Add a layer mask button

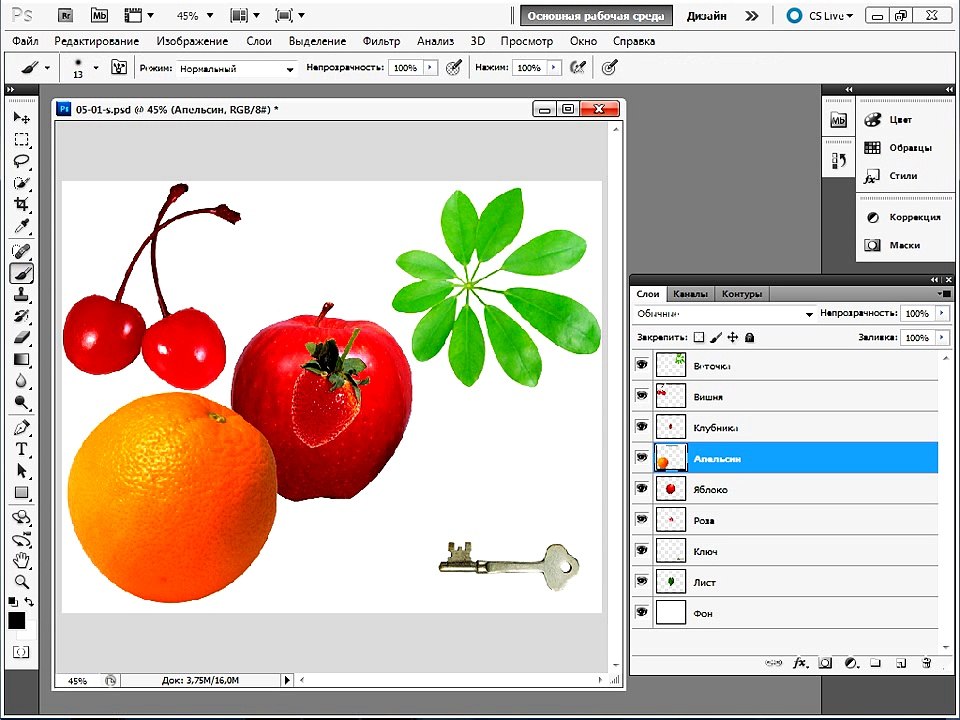(x=825, y=663)
